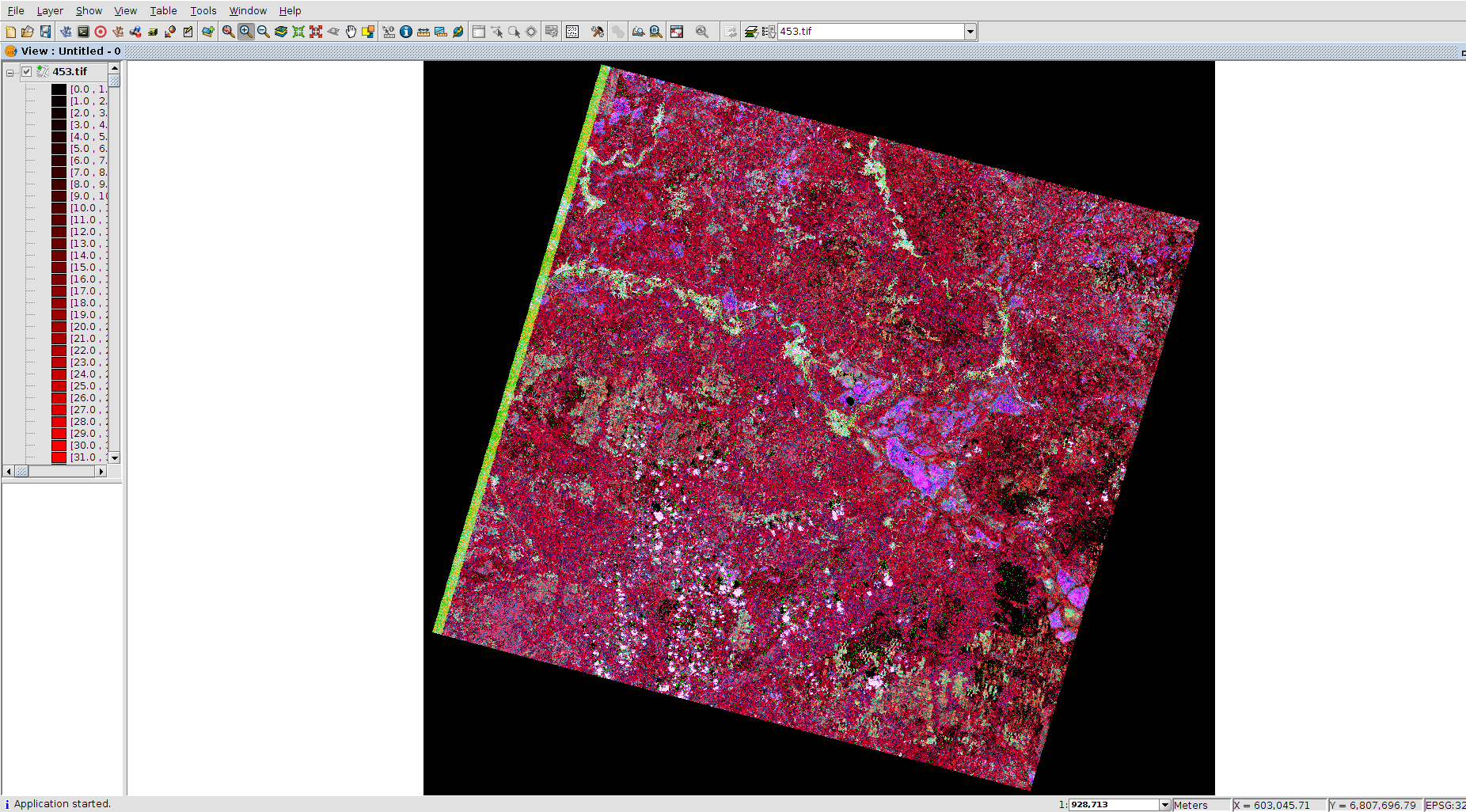Click the Meters units label in status bar
Image resolution: width=1466 pixels, height=812 pixels.
[x=1191, y=805]
